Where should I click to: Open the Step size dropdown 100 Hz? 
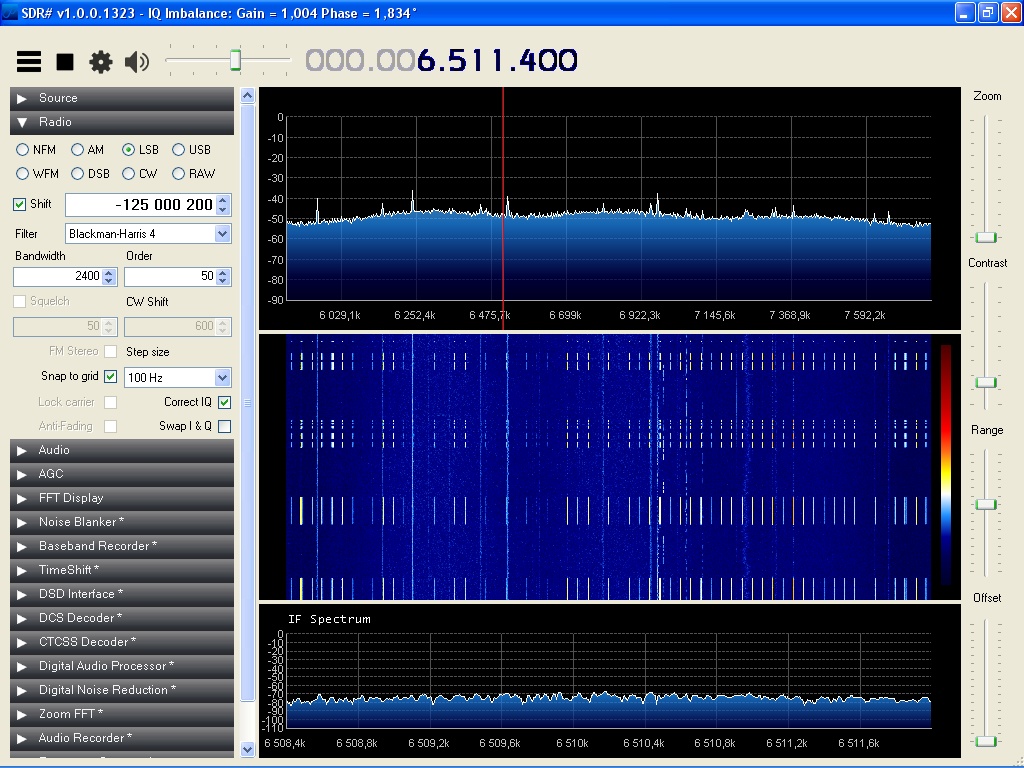(178, 377)
